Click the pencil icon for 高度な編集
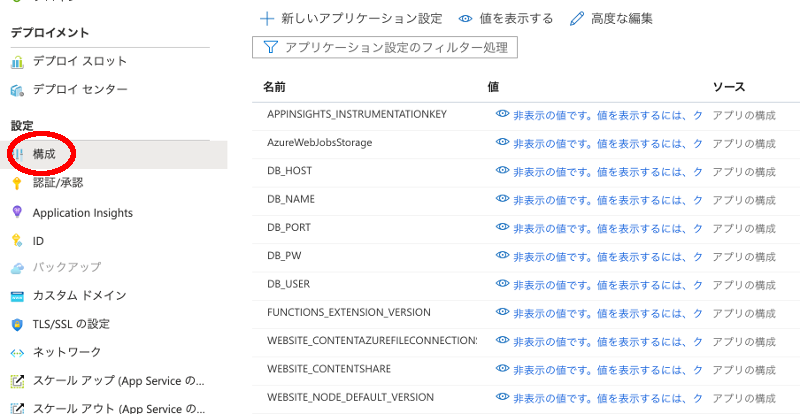The height and width of the screenshot is (414, 800). 577,19
